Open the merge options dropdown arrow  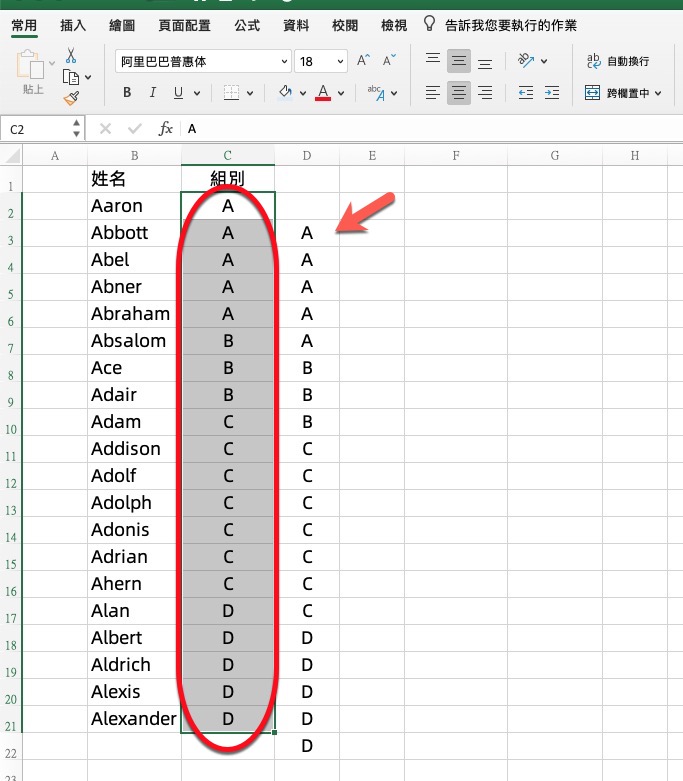point(658,93)
